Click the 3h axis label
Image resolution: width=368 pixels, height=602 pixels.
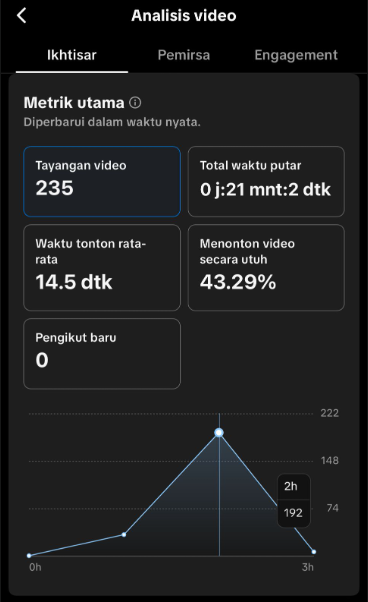pyautogui.click(x=308, y=567)
